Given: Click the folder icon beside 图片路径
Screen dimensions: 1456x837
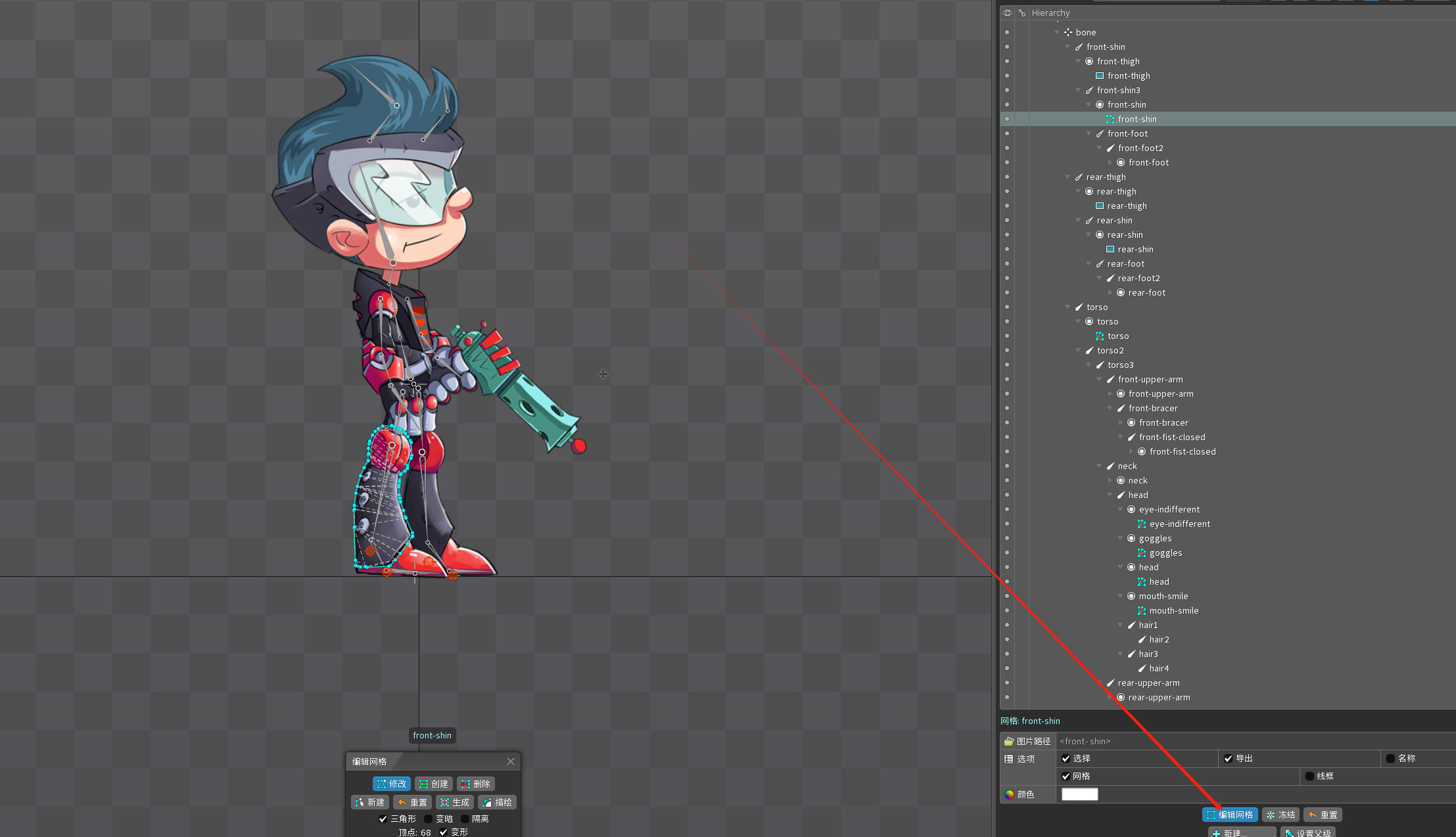Looking at the screenshot, I should (1009, 741).
